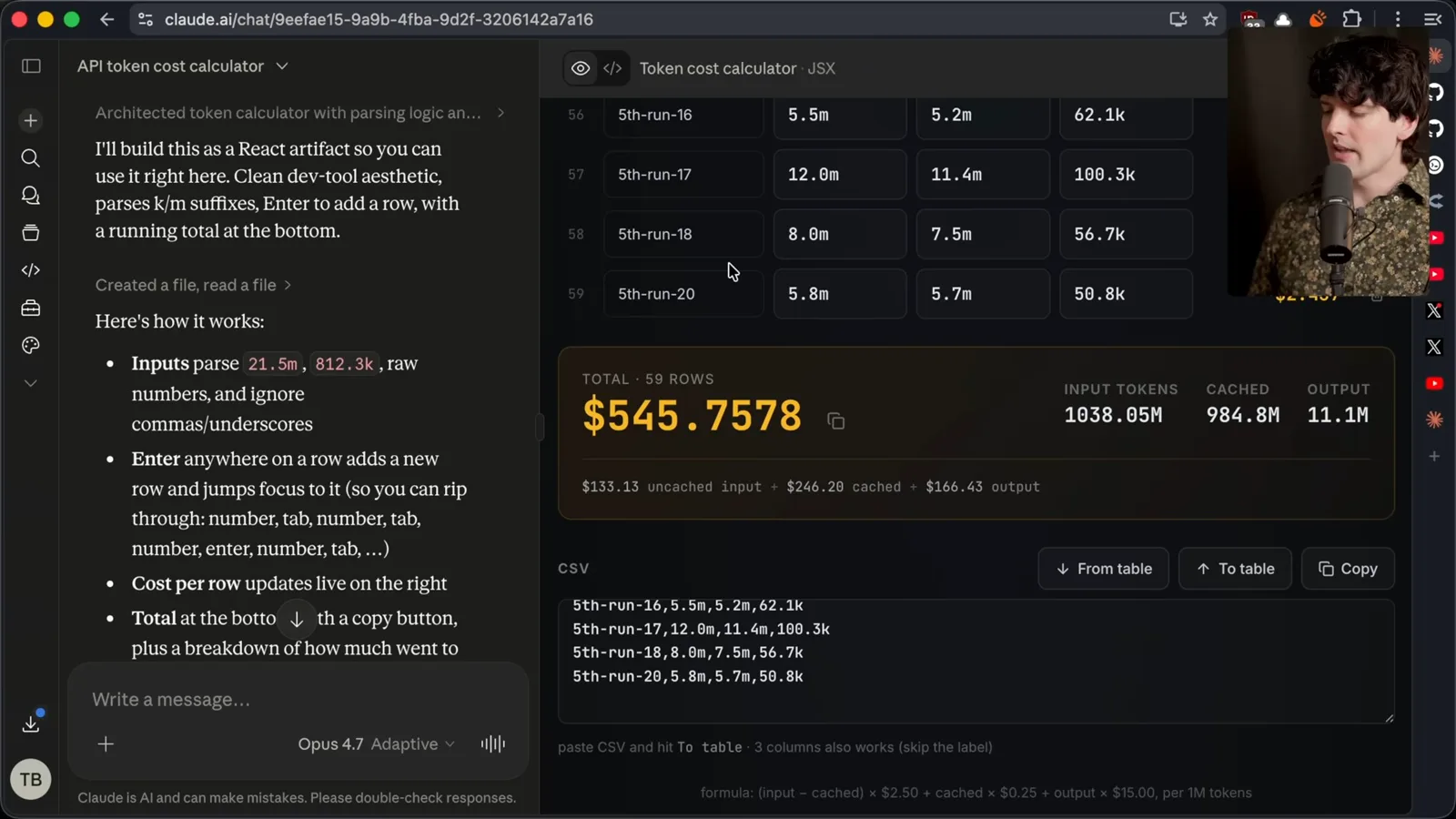Switch artifact to preview eye view
This screenshot has width=1456, height=819.
pyautogui.click(x=580, y=68)
